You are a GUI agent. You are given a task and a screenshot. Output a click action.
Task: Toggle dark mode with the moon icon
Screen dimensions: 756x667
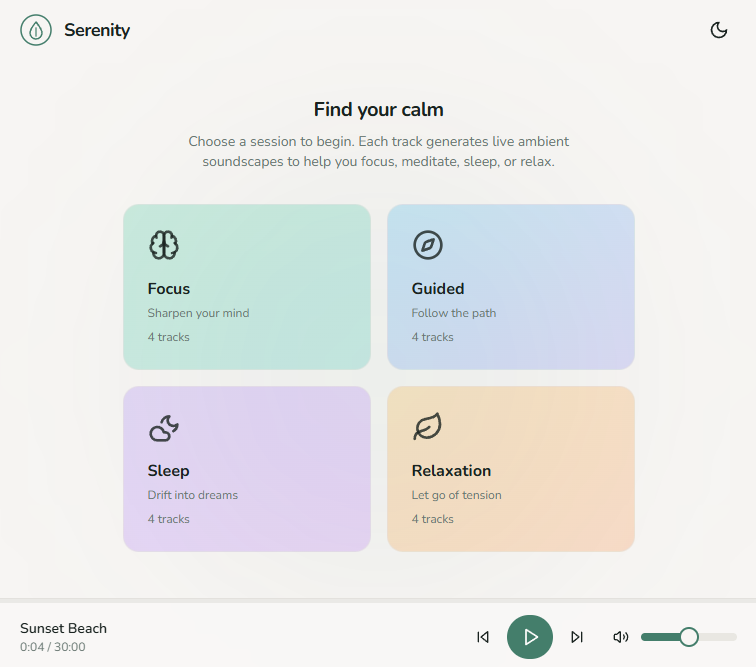(719, 30)
